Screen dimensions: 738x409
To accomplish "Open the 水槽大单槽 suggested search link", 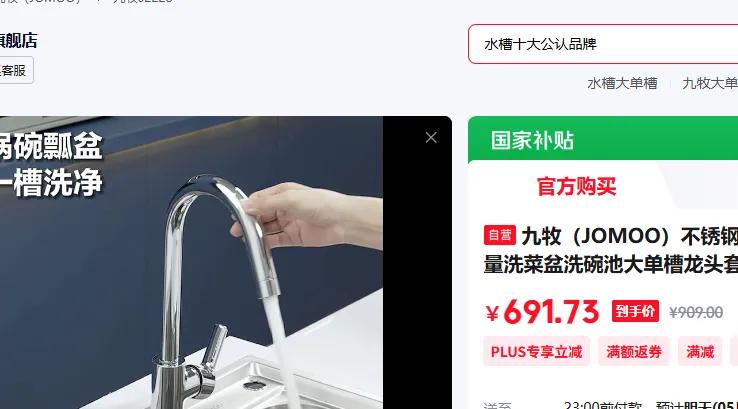I will [622, 83].
